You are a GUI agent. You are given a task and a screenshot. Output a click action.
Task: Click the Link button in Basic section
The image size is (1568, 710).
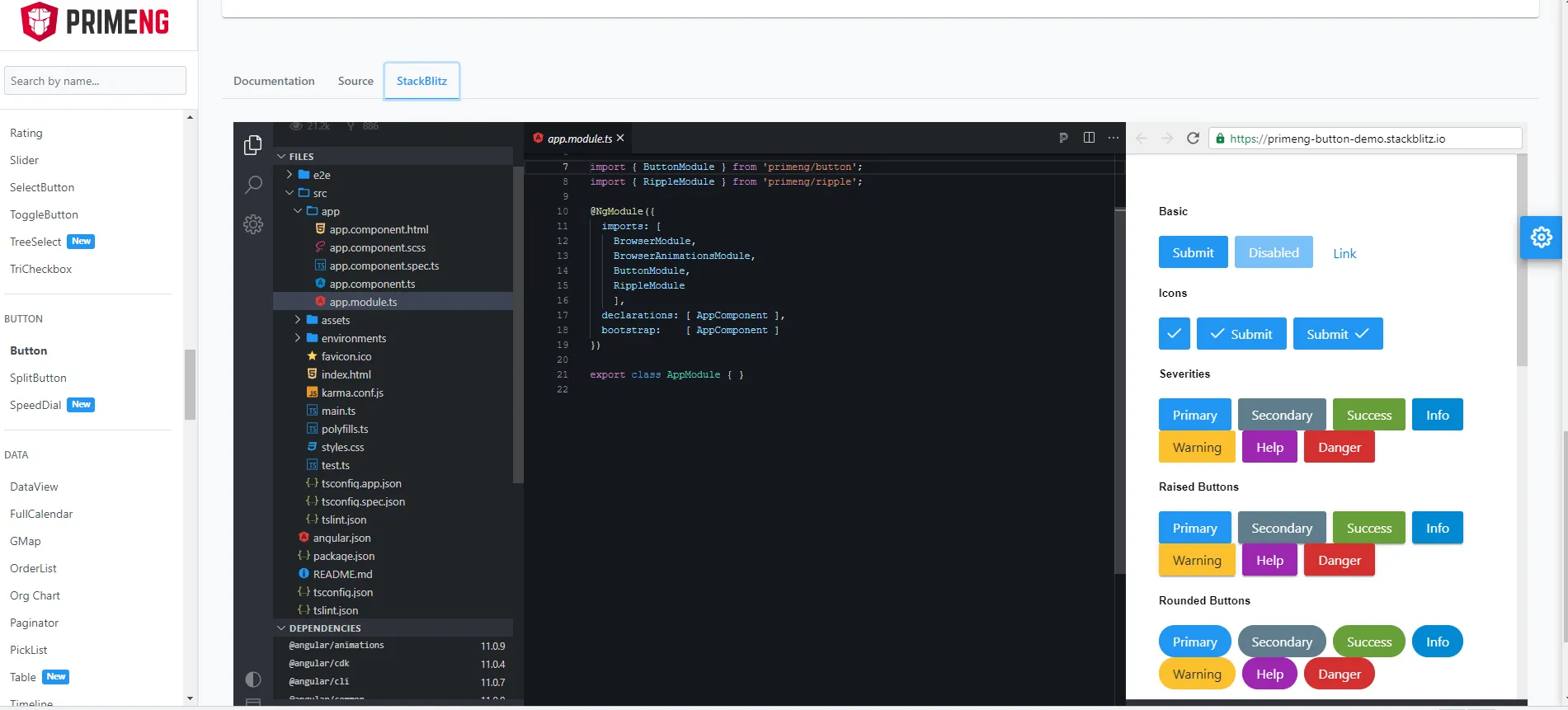pyautogui.click(x=1344, y=253)
